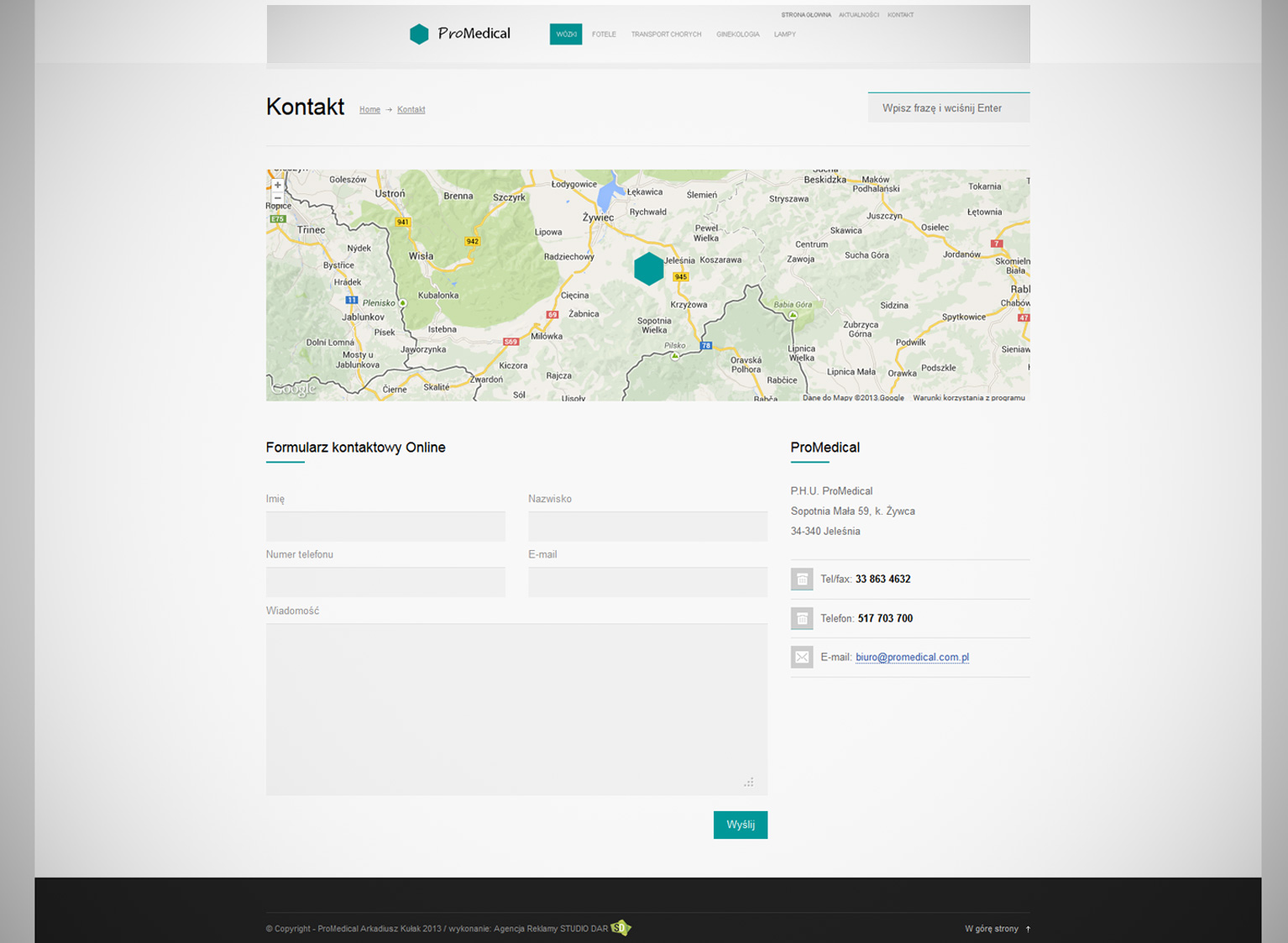Screen dimensions: 1288x943
Task: Click the Formularz kontaktowy Online heading
Action: pyautogui.click(x=356, y=448)
